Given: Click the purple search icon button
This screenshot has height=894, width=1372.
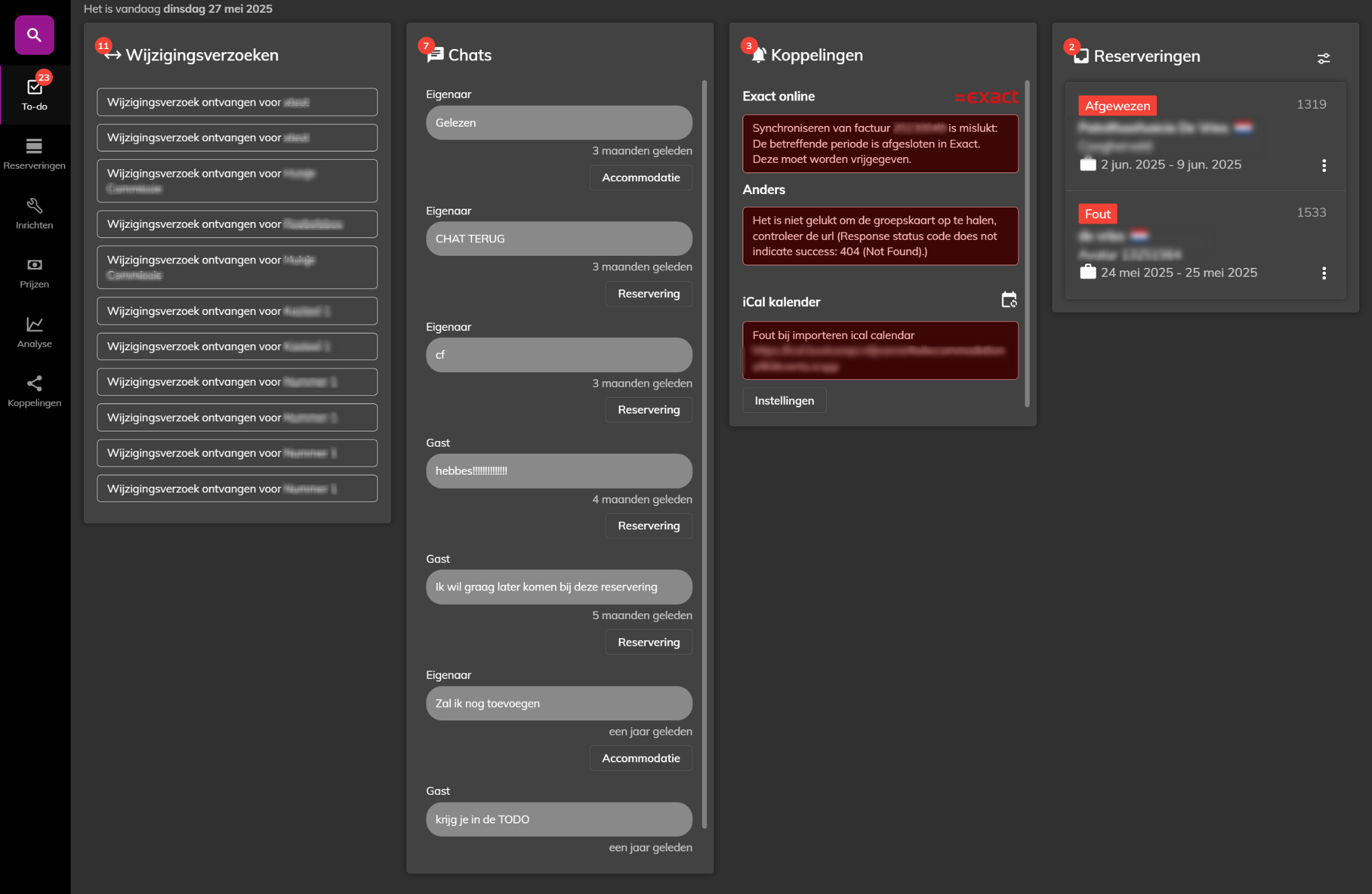Looking at the screenshot, I should (x=34, y=35).
